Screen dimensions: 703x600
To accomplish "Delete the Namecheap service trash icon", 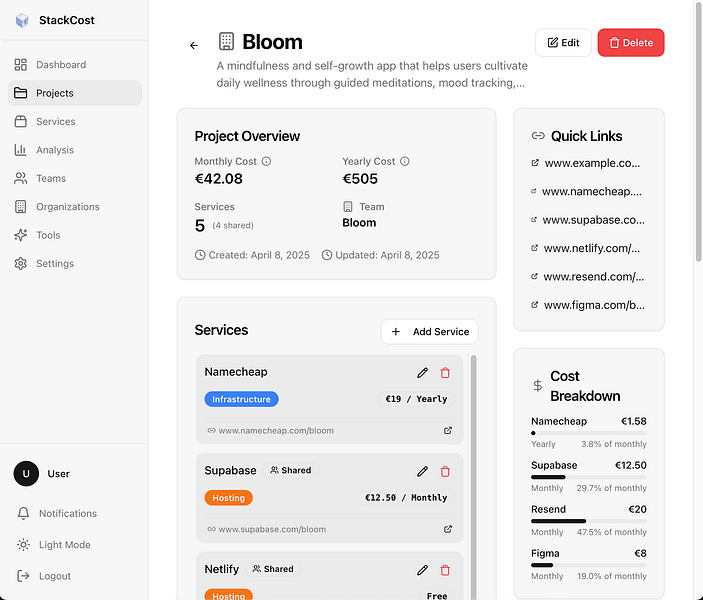I will pyautogui.click(x=445, y=373).
